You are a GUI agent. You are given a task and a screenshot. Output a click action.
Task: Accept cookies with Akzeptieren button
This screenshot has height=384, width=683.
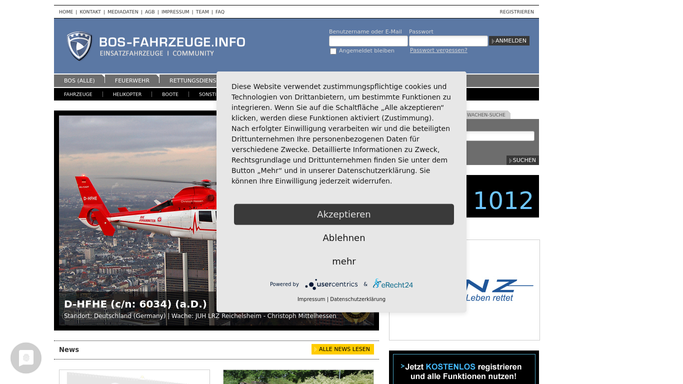pos(344,214)
